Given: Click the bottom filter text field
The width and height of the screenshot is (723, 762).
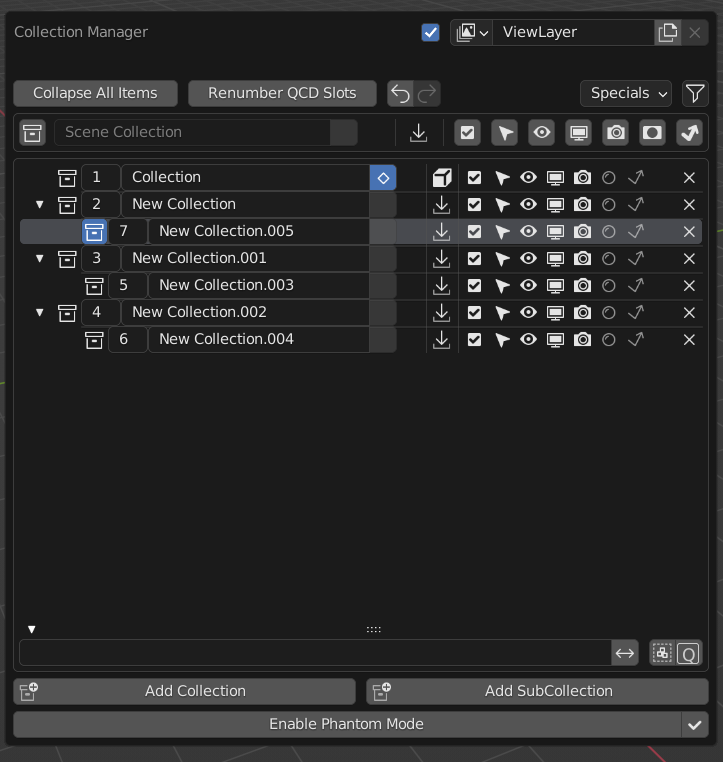Looking at the screenshot, I should click(x=315, y=653).
